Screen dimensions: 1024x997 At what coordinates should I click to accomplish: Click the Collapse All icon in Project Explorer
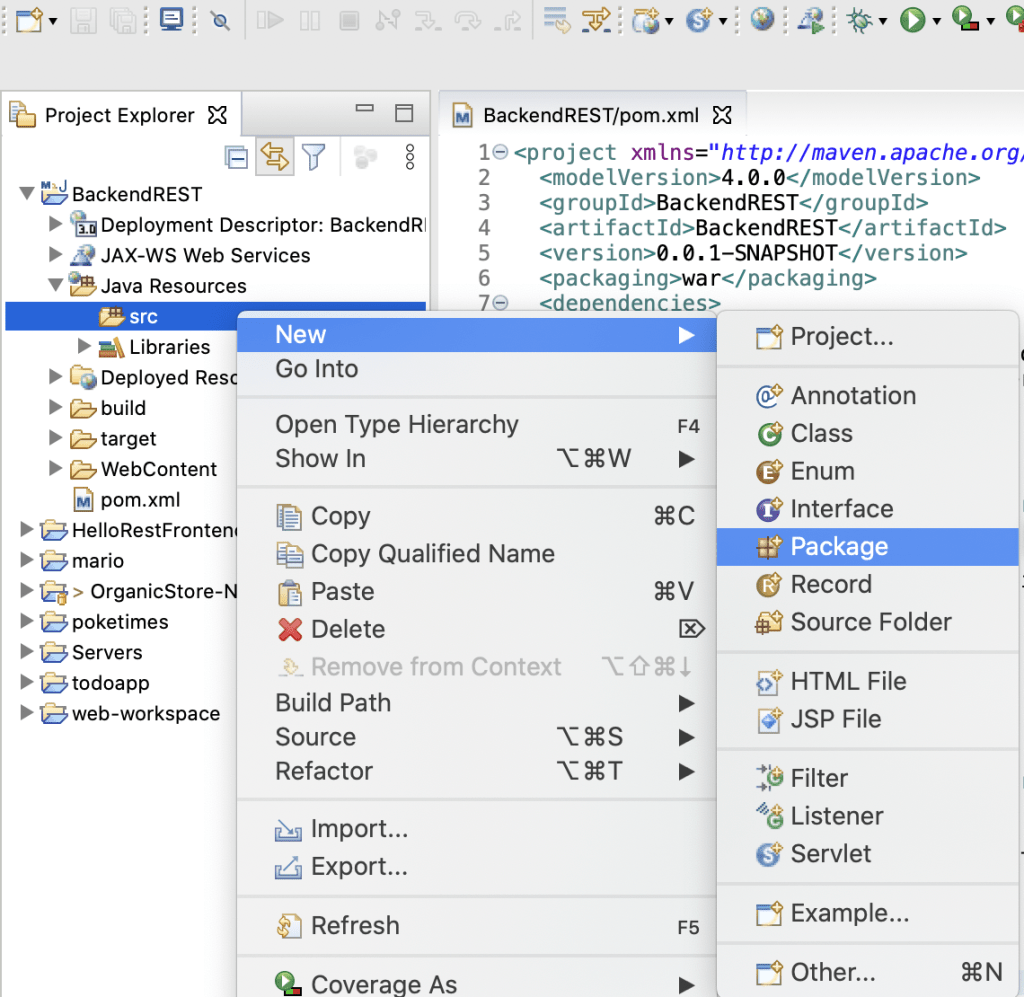(236, 157)
